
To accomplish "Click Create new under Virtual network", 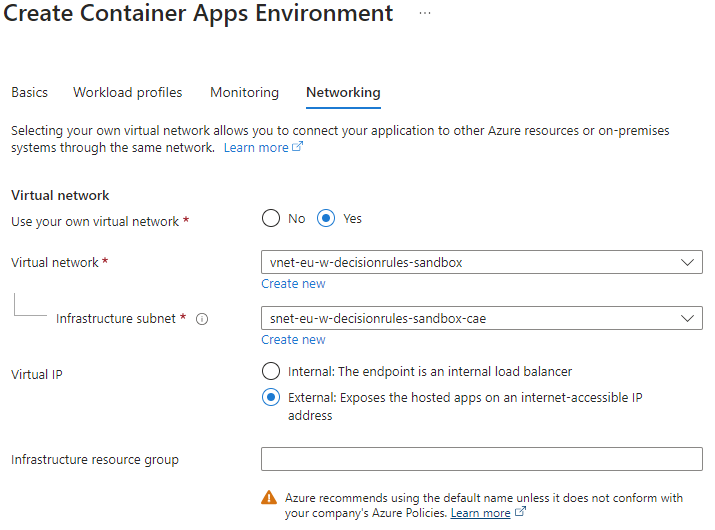I will coord(293,284).
